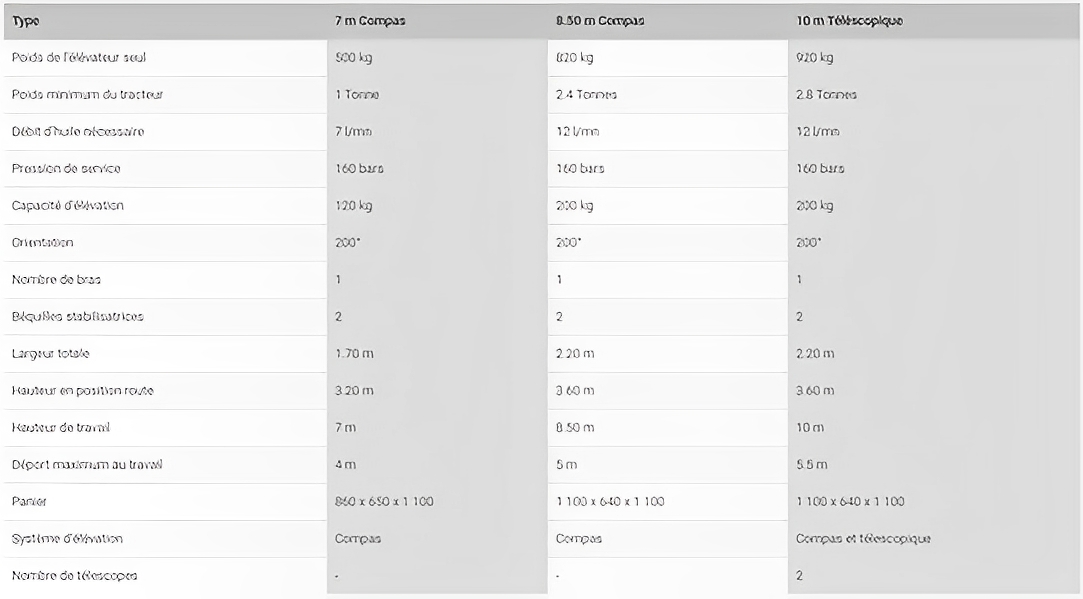Click the "1.70 m" total width cell
This screenshot has height=599, width=1083.
click(x=354, y=354)
